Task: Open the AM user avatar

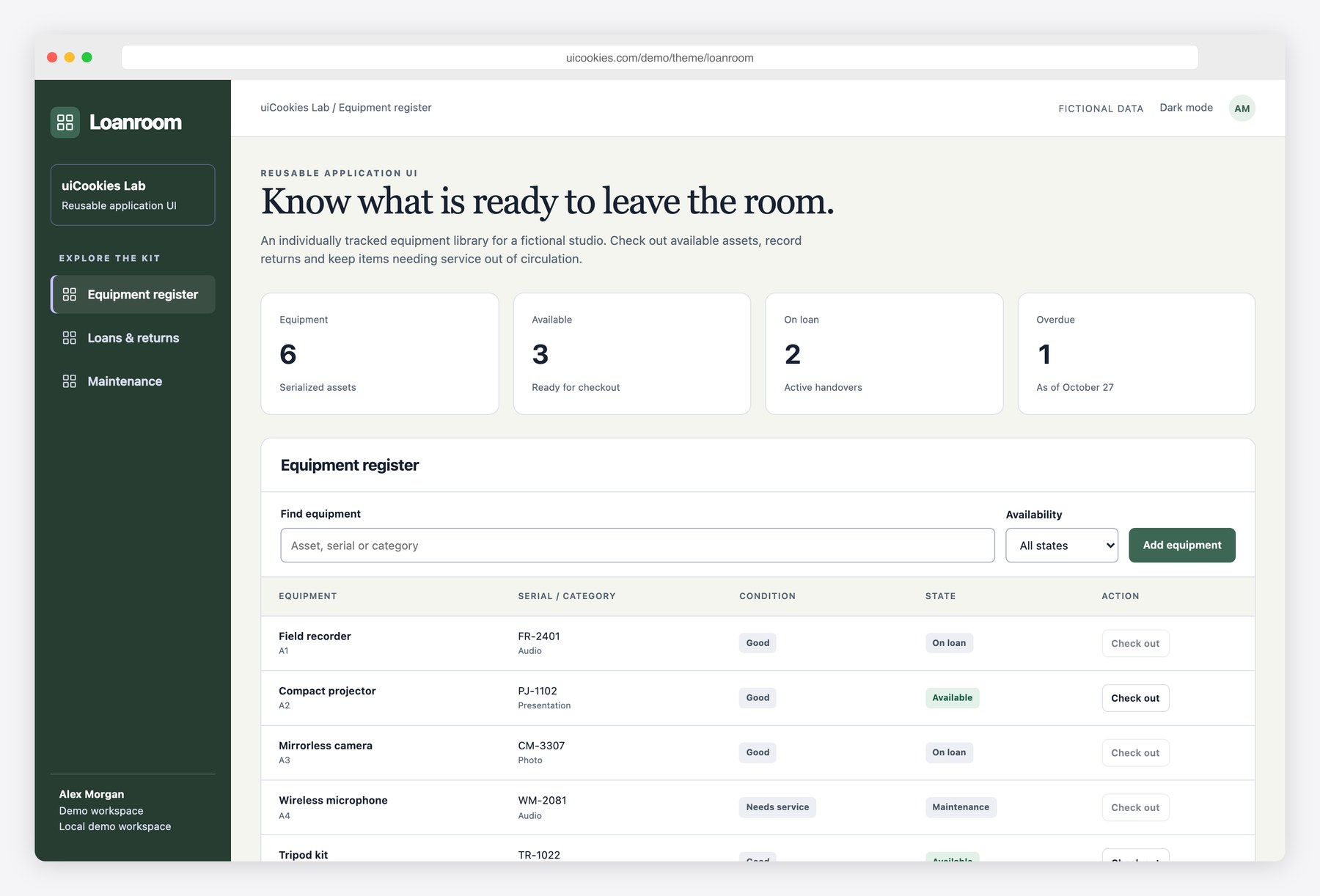Action: 1242,109
